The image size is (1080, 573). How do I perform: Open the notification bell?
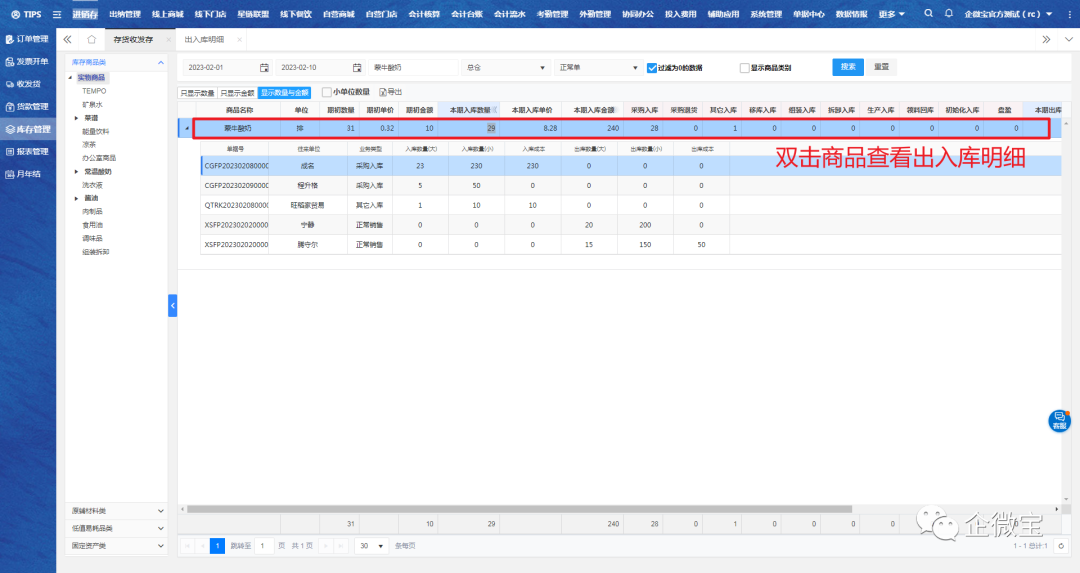[949, 14]
